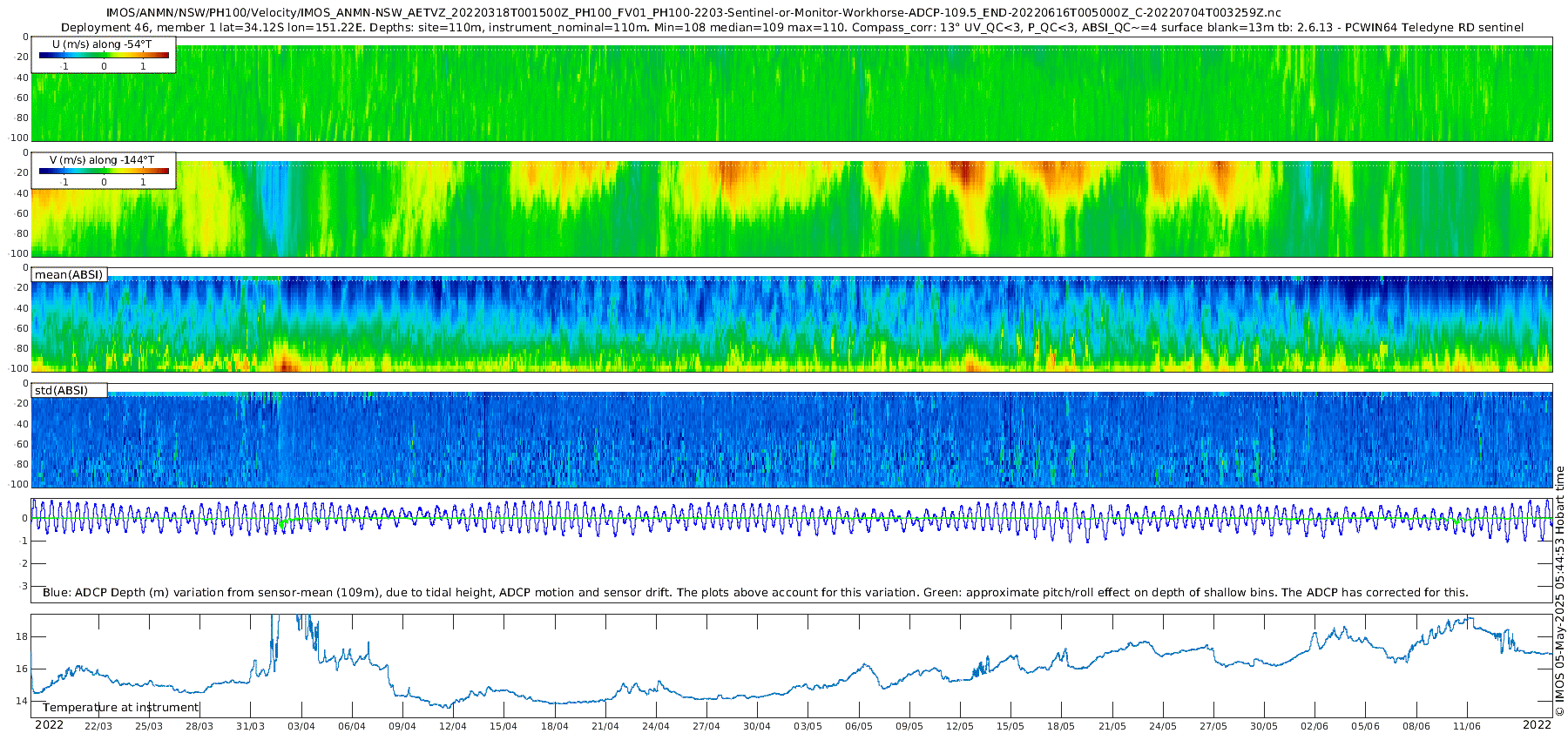Select the std(ABSI) panel label

pos(69,391)
